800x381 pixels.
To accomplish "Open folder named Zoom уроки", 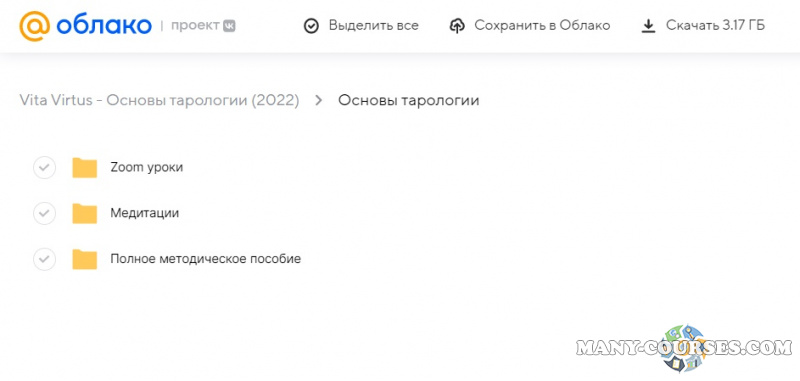I will pyautogui.click(x=146, y=167).
